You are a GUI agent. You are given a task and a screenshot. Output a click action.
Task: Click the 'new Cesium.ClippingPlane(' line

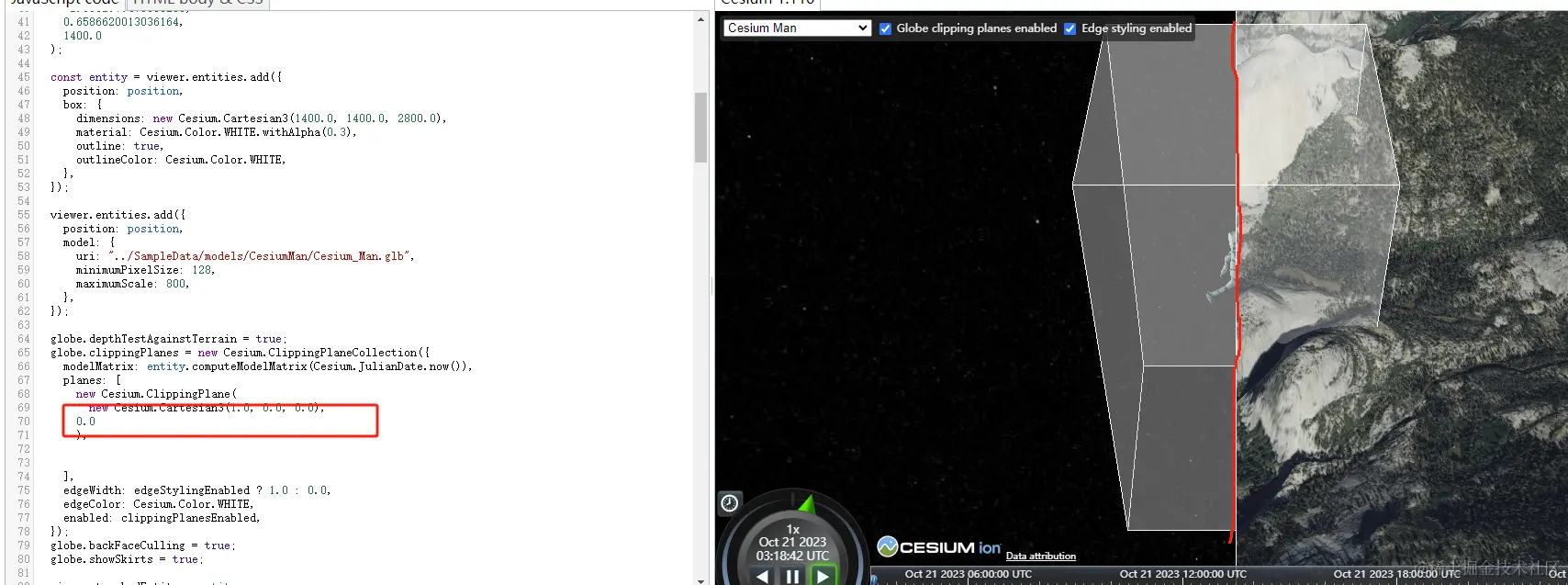coord(156,394)
